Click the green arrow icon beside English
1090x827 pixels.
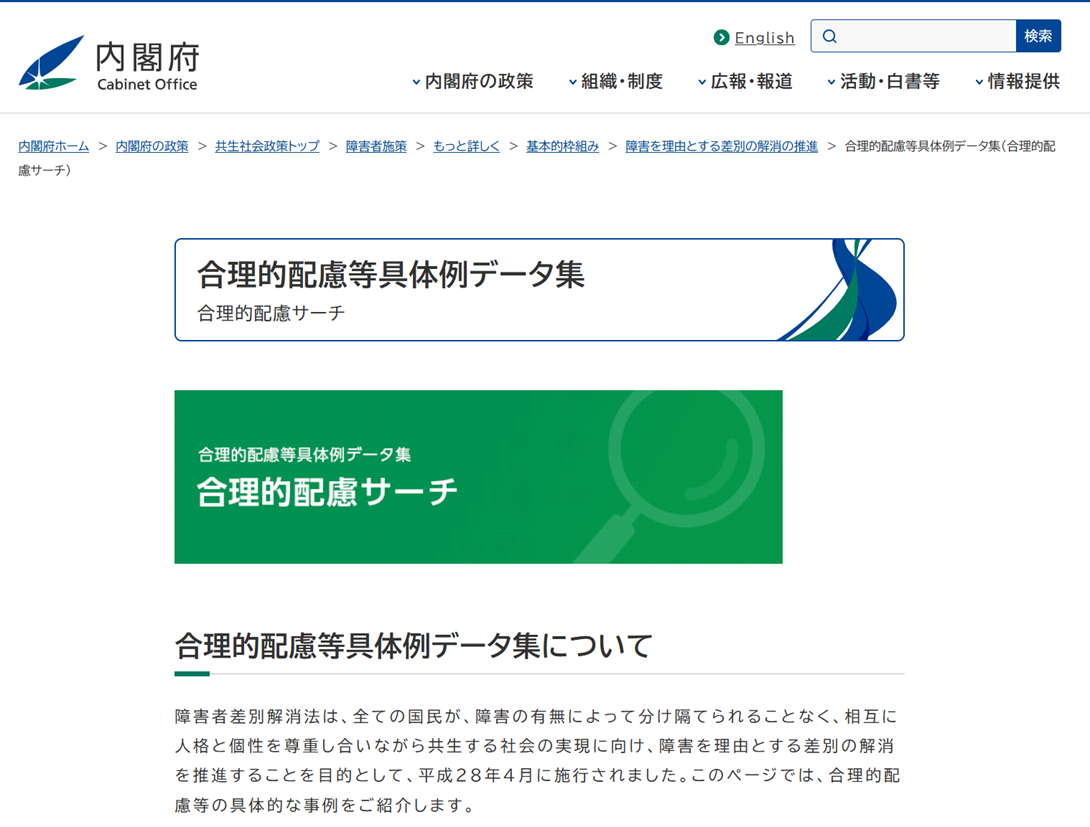click(x=721, y=38)
